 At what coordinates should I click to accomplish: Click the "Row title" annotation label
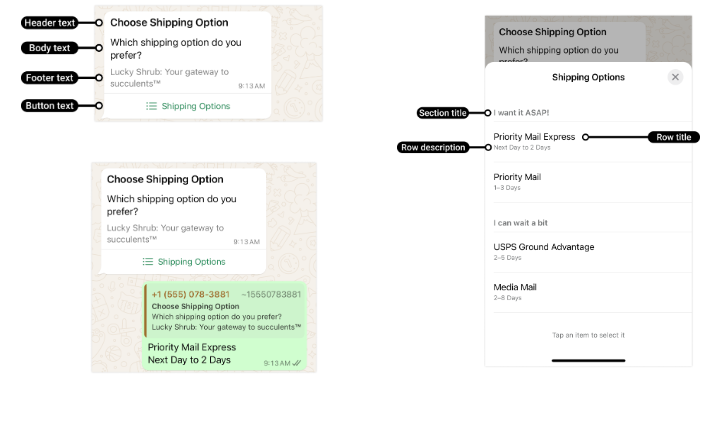[673, 137]
